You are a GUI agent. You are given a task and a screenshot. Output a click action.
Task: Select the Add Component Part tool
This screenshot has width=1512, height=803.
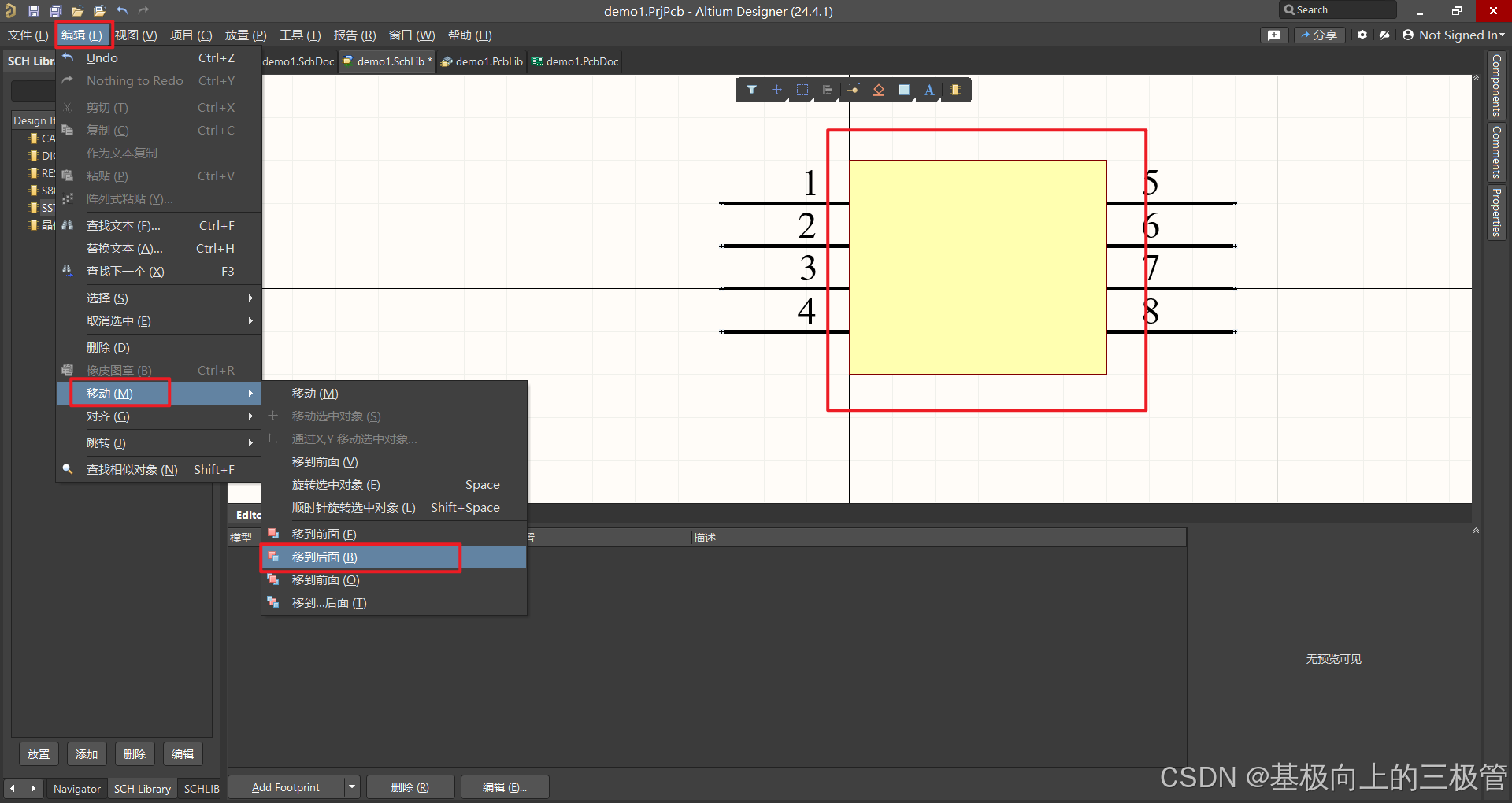click(x=955, y=90)
